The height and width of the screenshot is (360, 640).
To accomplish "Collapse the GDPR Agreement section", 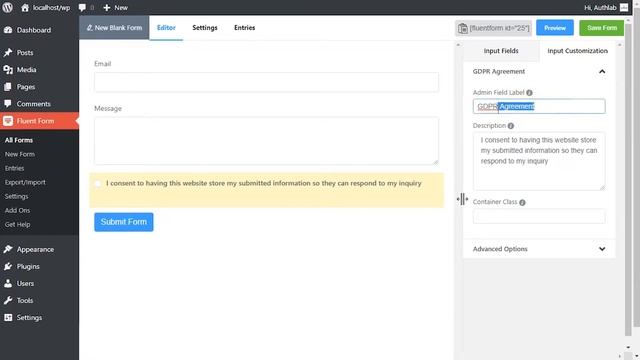I will [602, 71].
